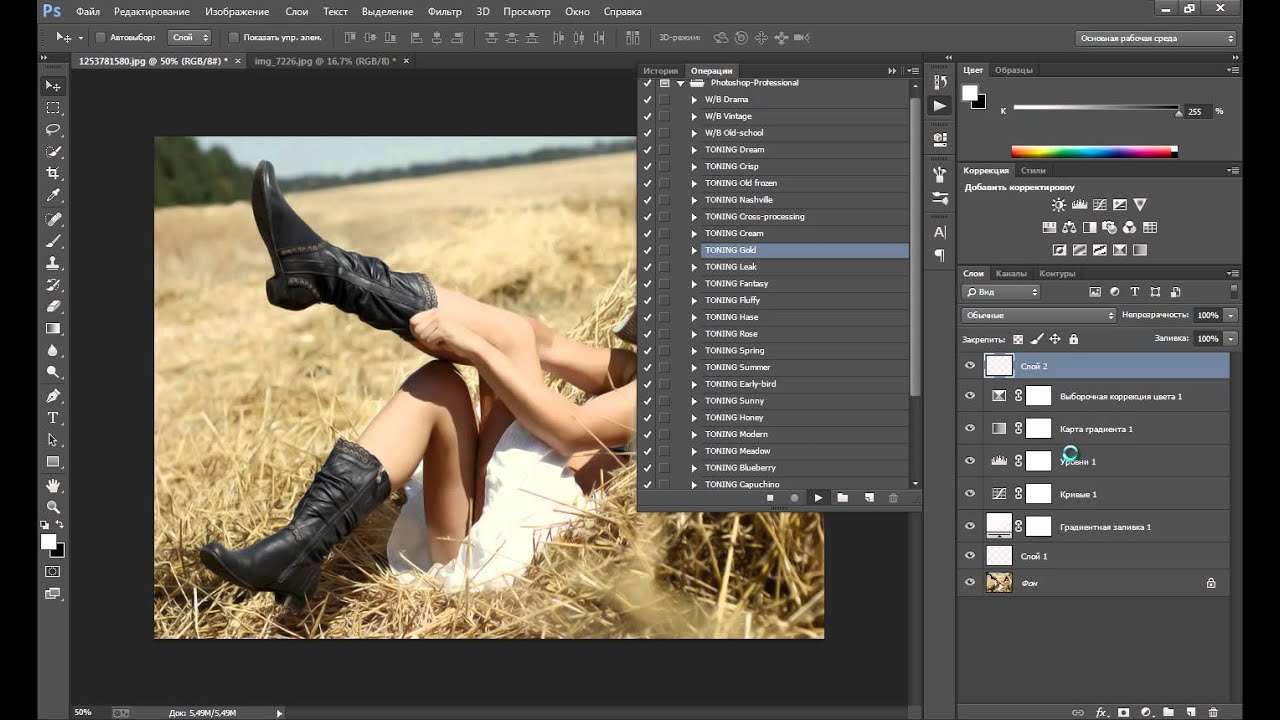This screenshot has width=1280, height=720.
Task: Open the Выделение menu
Action: click(x=388, y=12)
